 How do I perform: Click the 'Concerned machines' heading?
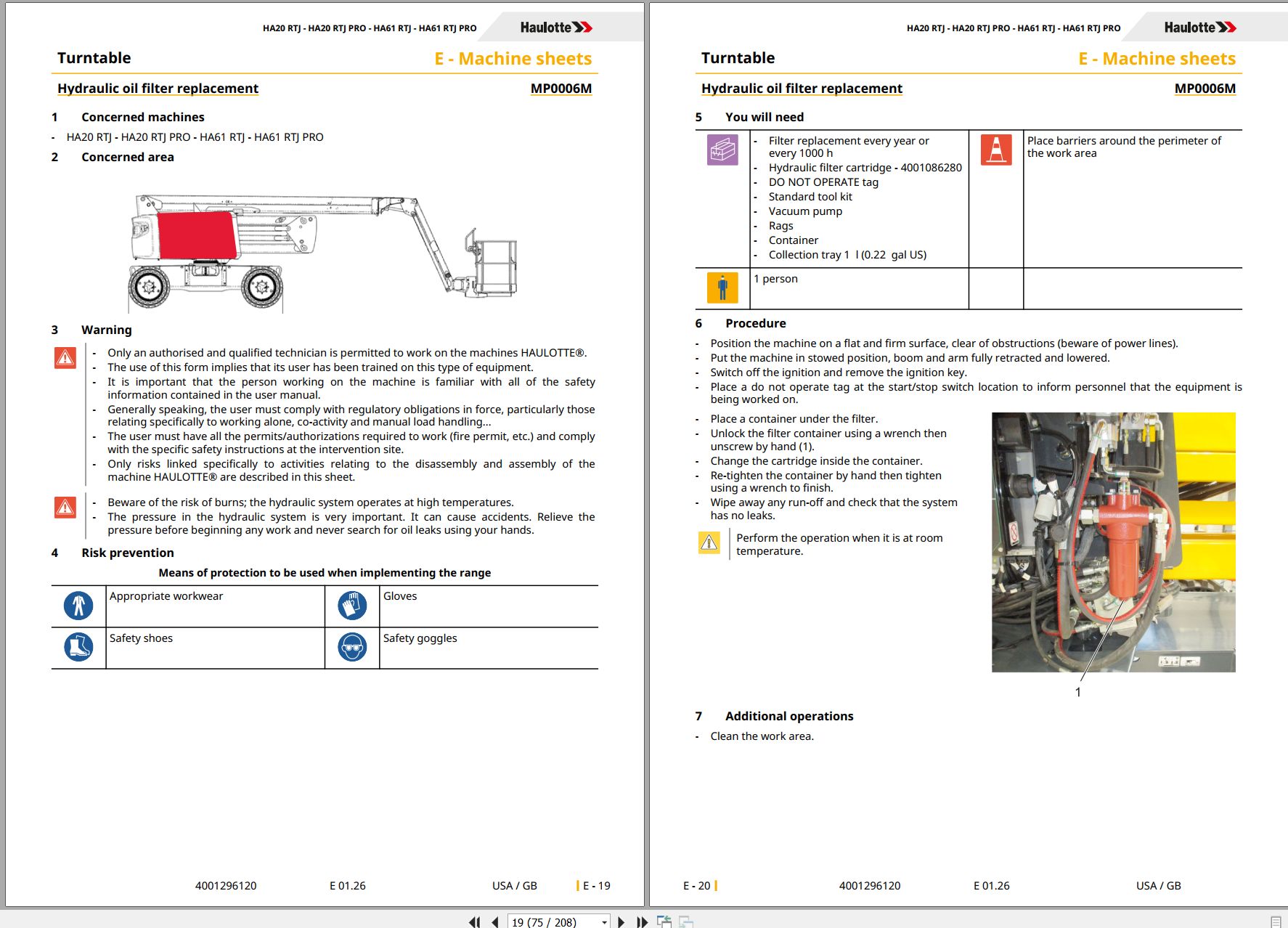[143, 117]
